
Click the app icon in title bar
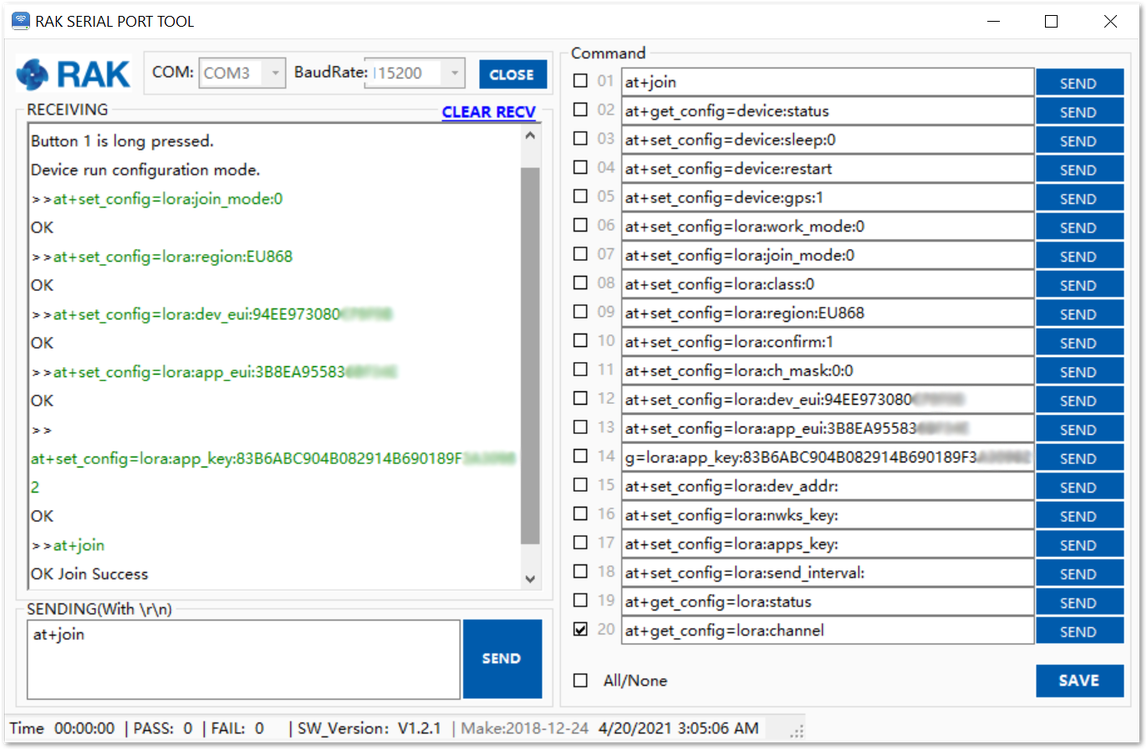coord(21,21)
